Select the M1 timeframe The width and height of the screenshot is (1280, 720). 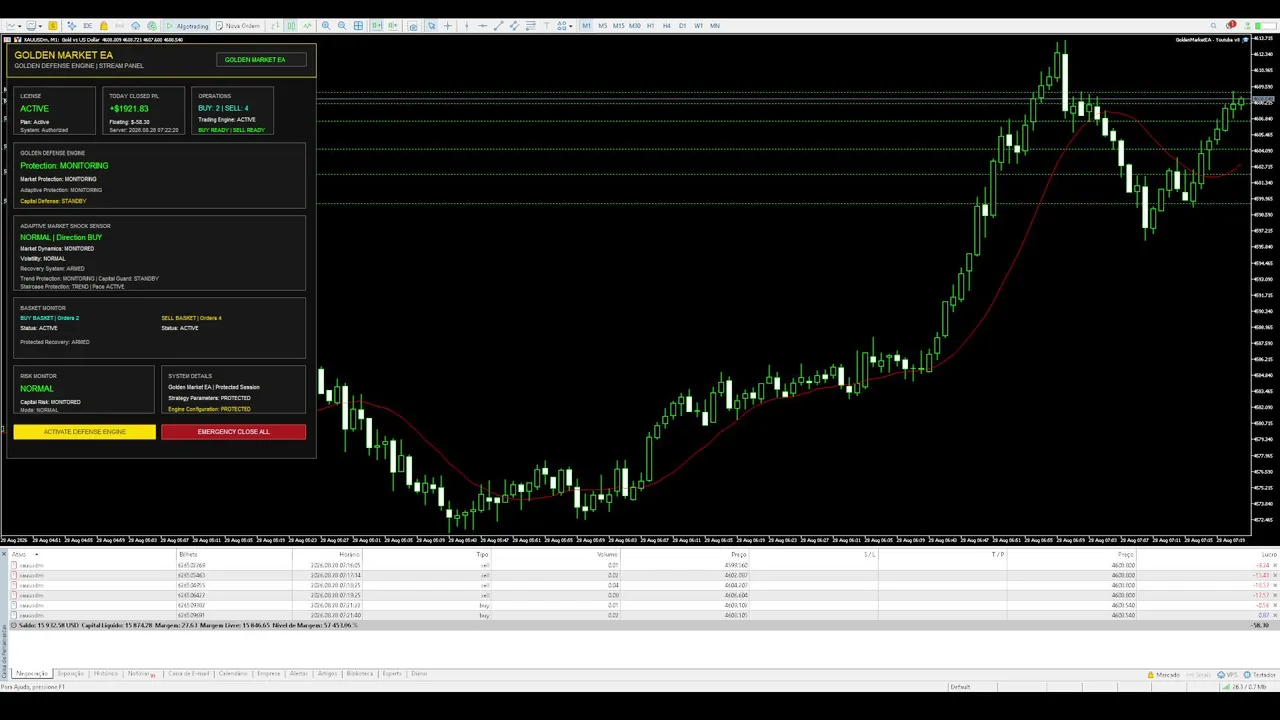click(587, 26)
